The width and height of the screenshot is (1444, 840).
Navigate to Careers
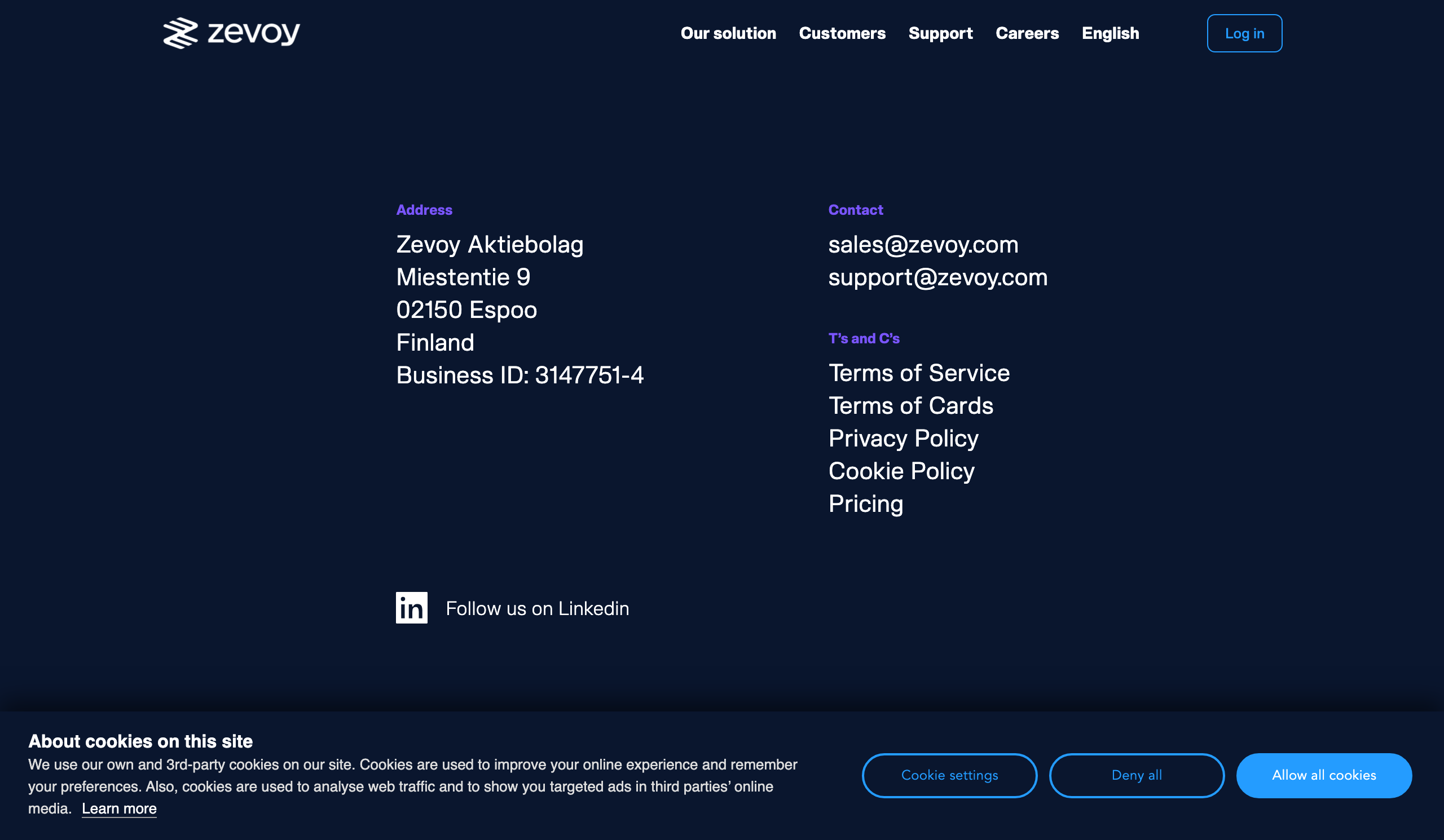coord(1027,33)
